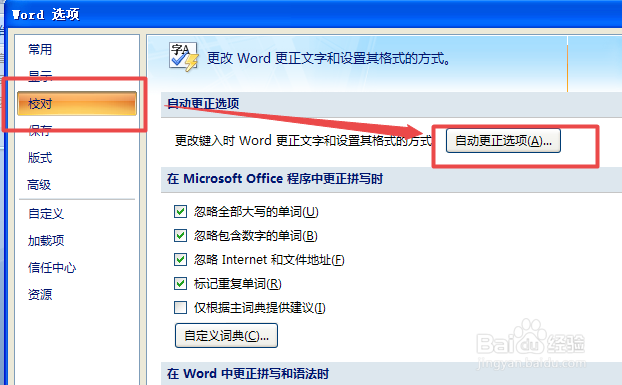Open 自定义词典(C)... dialog
Image resolution: width=622 pixels, height=385 pixels.
click(x=226, y=335)
